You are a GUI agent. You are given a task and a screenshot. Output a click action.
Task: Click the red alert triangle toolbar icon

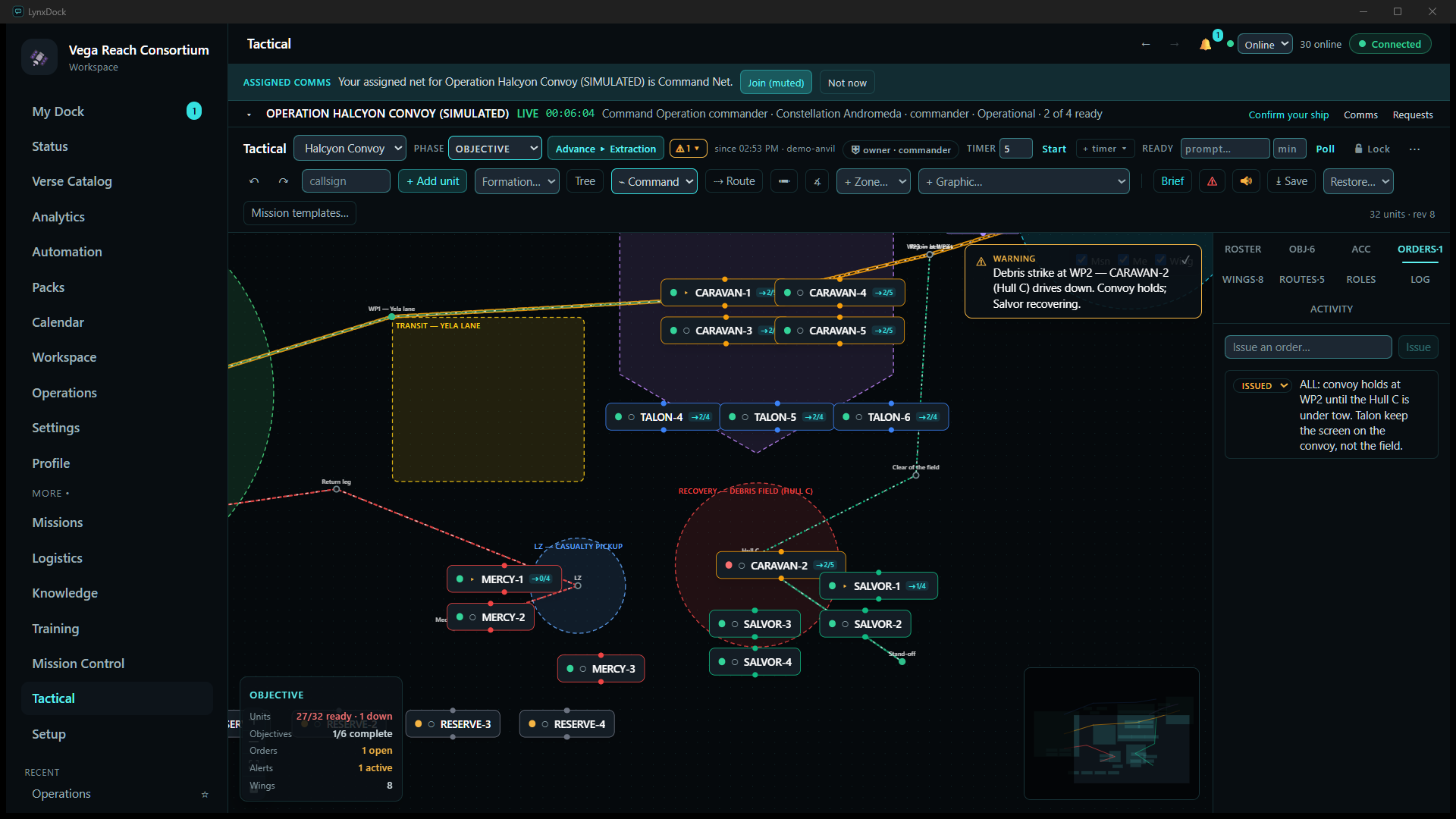(x=1212, y=181)
